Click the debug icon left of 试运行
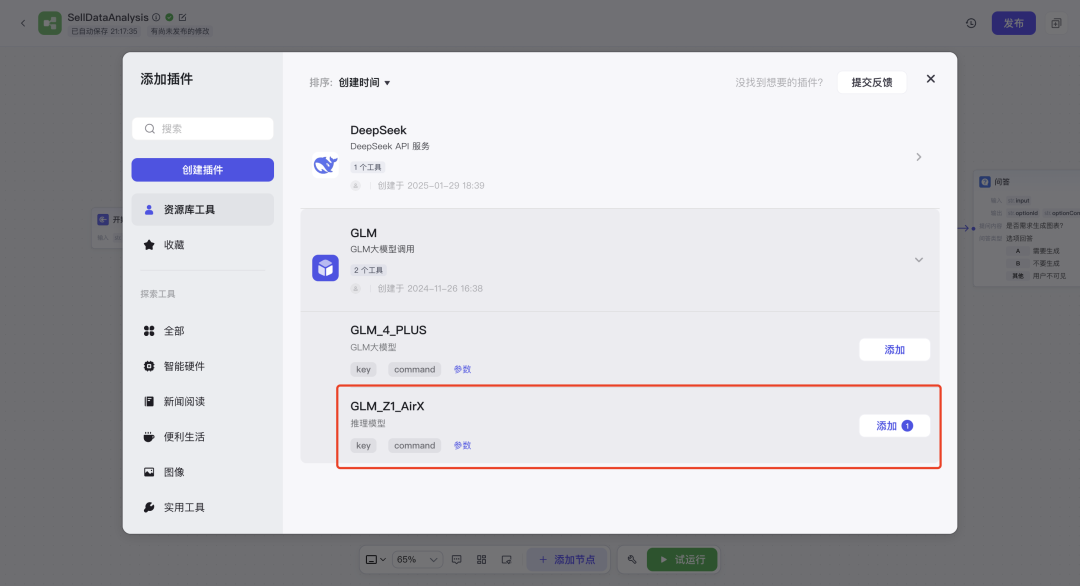The width and height of the screenshot is (1080, 586). click(x=632, y=560)
